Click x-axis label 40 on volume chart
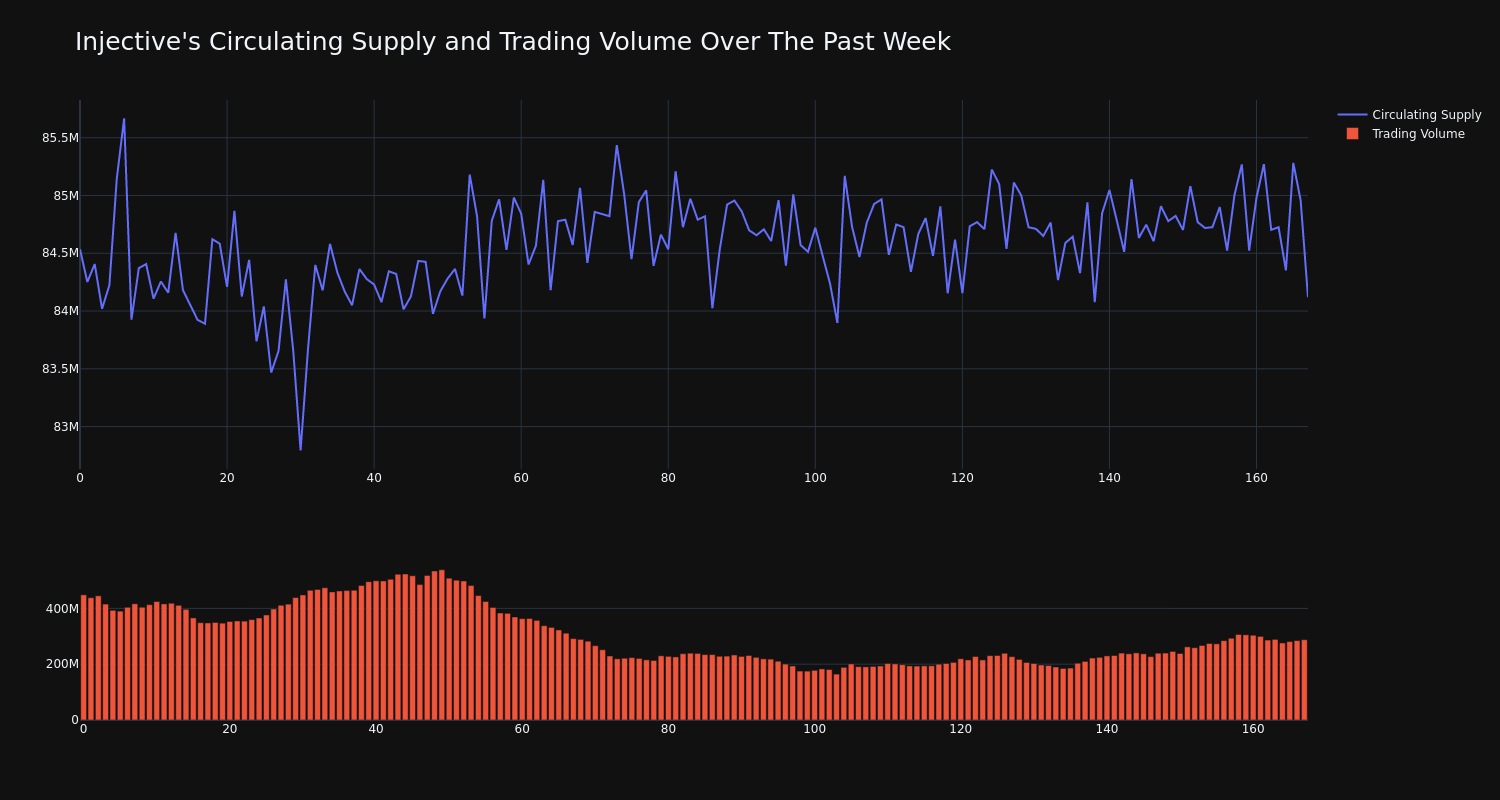This screenshot has height=800, width=1500. (376, 729)
